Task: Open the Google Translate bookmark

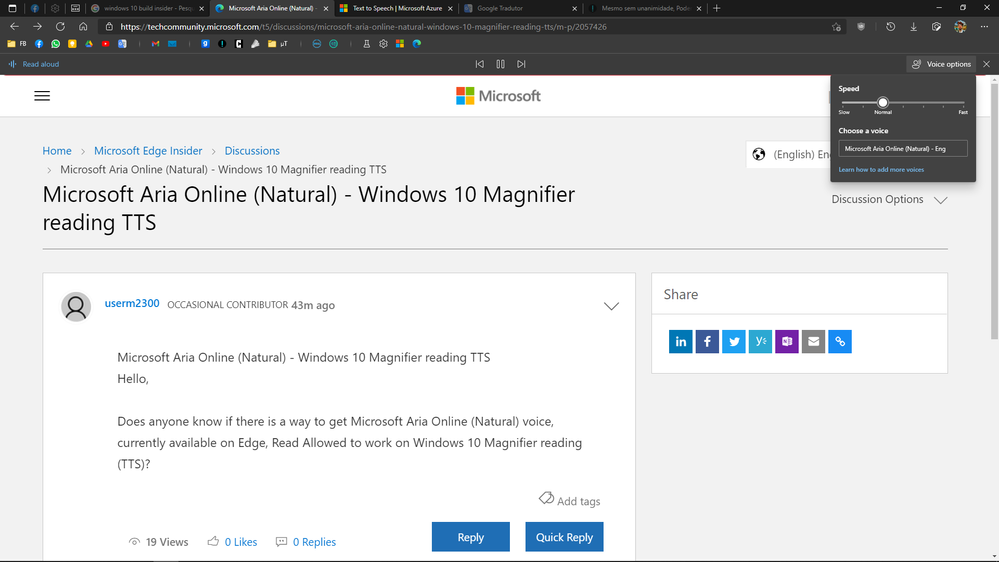Action: 122,44
